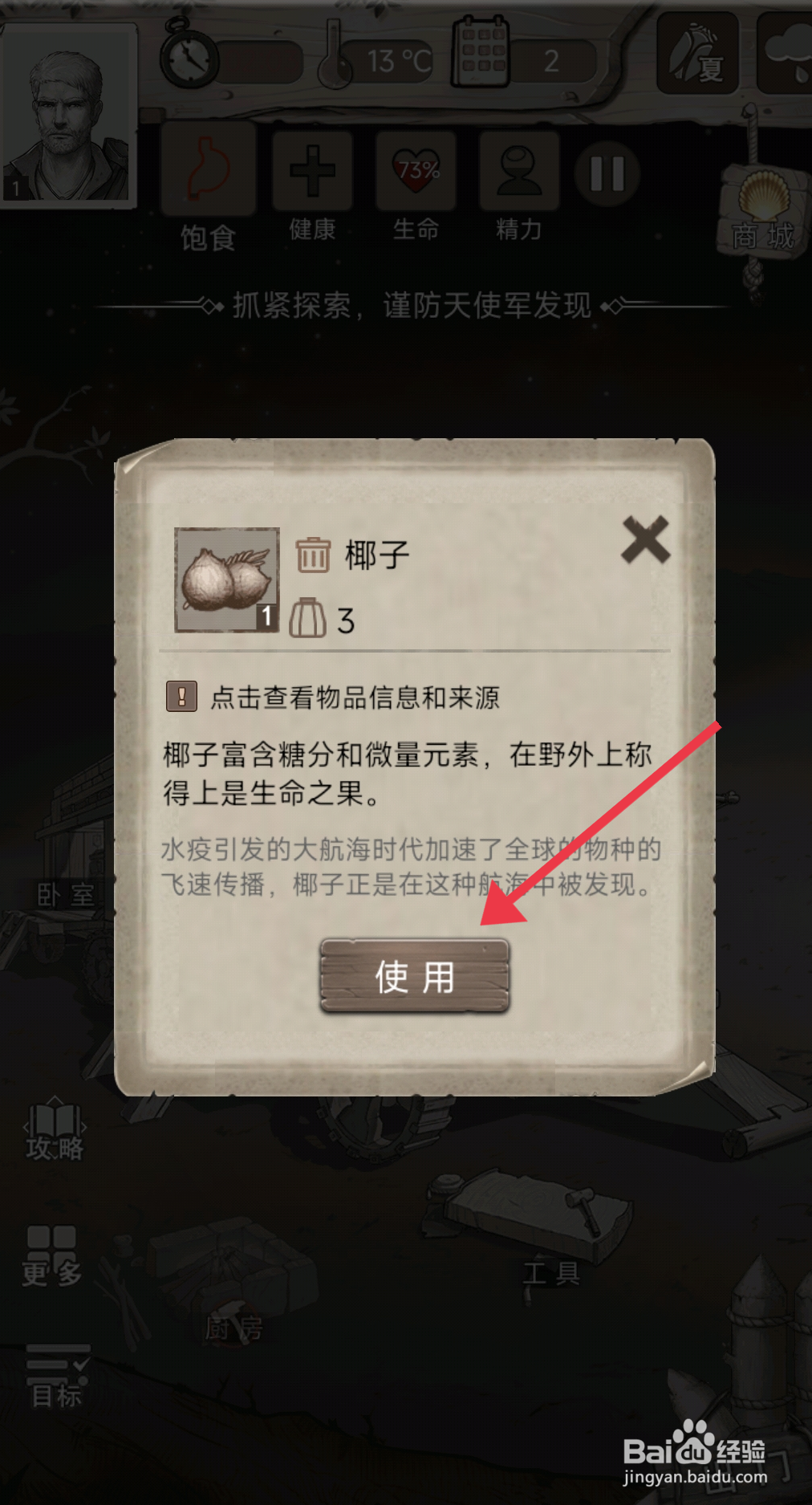Tap the trash can icon beside 椰子
The height and width of the screenshot is (1505, 812).
pos(313,555)
